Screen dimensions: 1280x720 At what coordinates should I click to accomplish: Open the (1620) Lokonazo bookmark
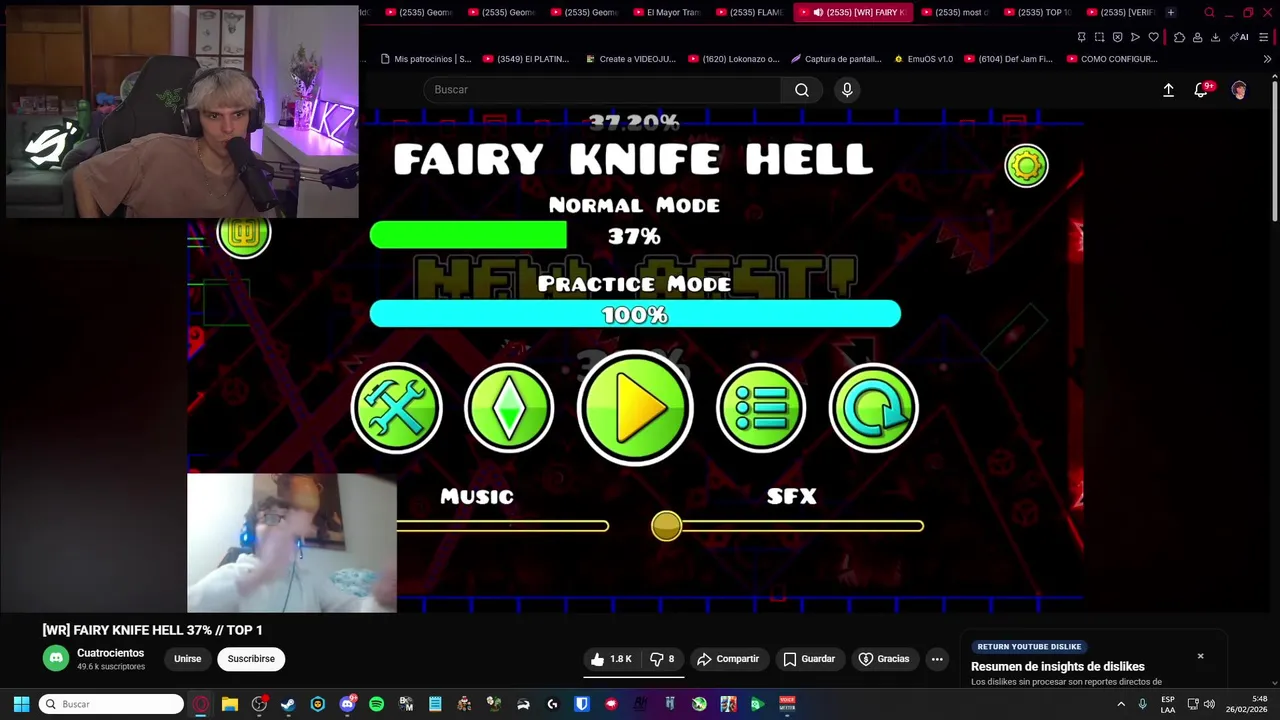[x=734, y=59]
